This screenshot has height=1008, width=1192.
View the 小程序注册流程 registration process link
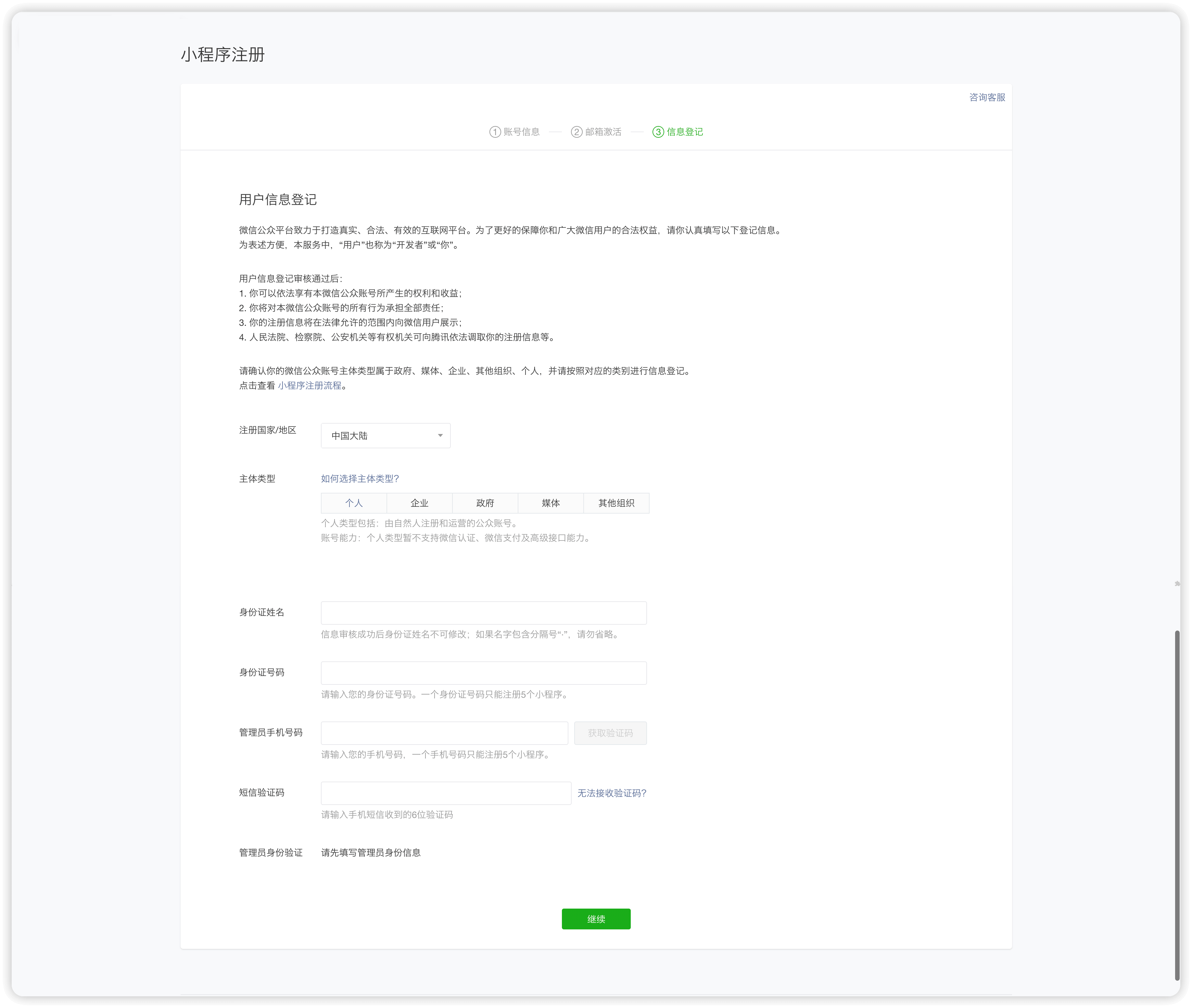(310, 385)
